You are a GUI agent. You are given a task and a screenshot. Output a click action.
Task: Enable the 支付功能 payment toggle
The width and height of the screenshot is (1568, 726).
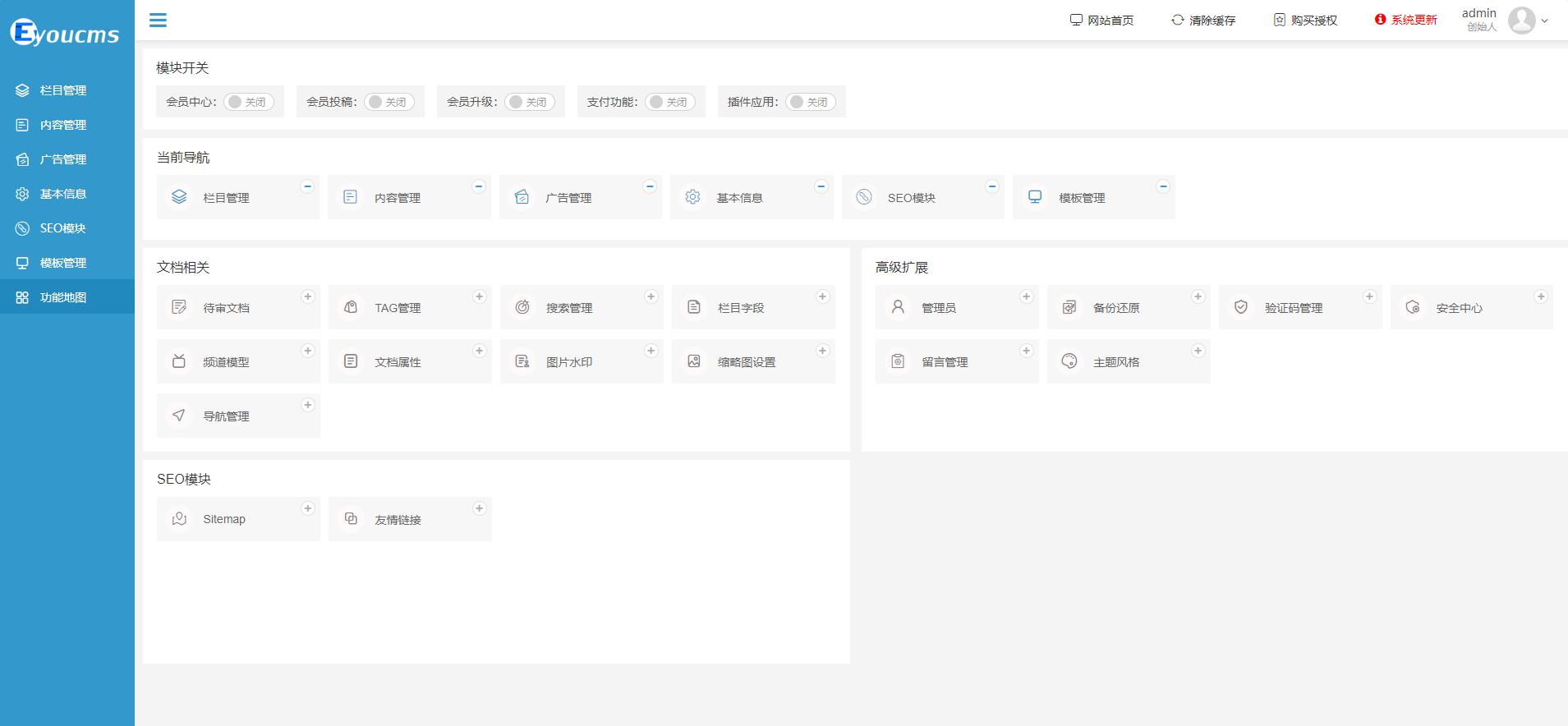(669, 102)
